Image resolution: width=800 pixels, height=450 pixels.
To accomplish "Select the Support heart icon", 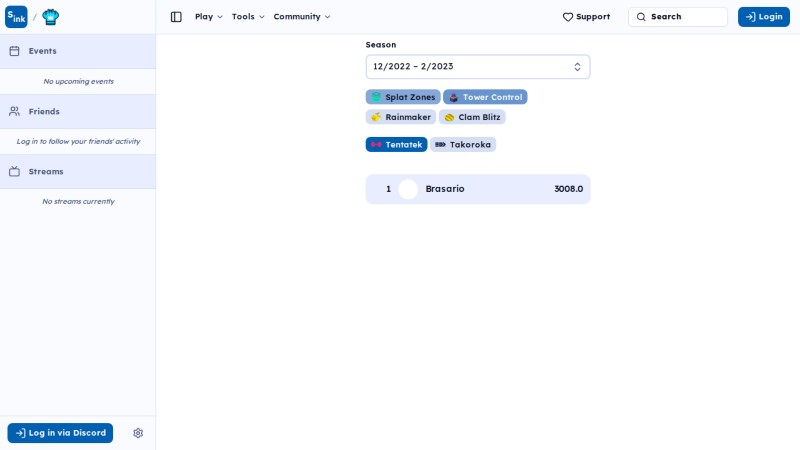I will (568, 17).
